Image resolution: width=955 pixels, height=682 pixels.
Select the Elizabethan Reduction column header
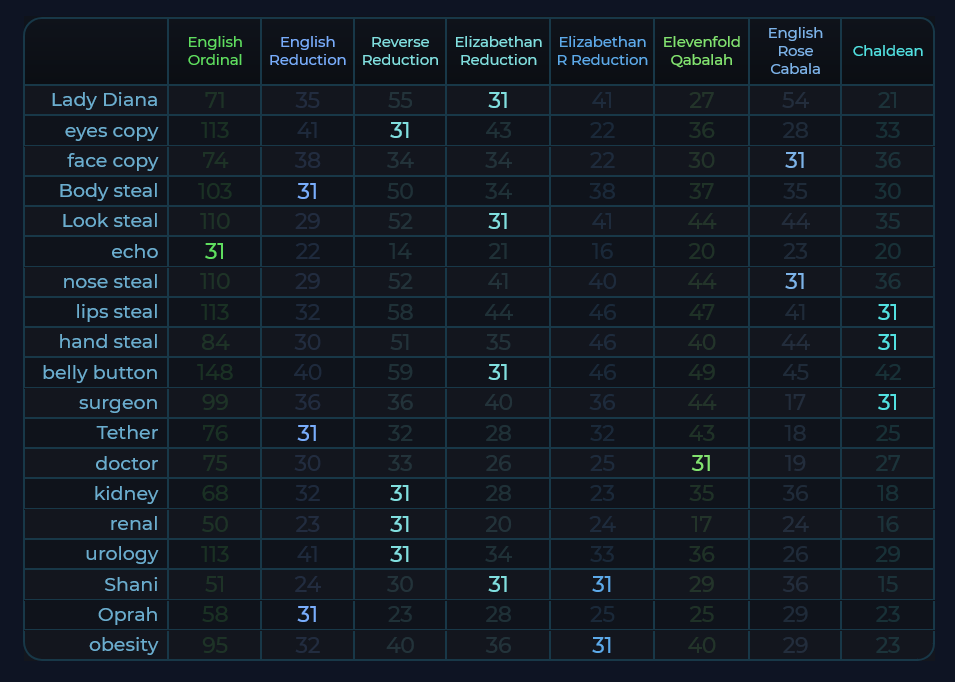pos(498,51)
